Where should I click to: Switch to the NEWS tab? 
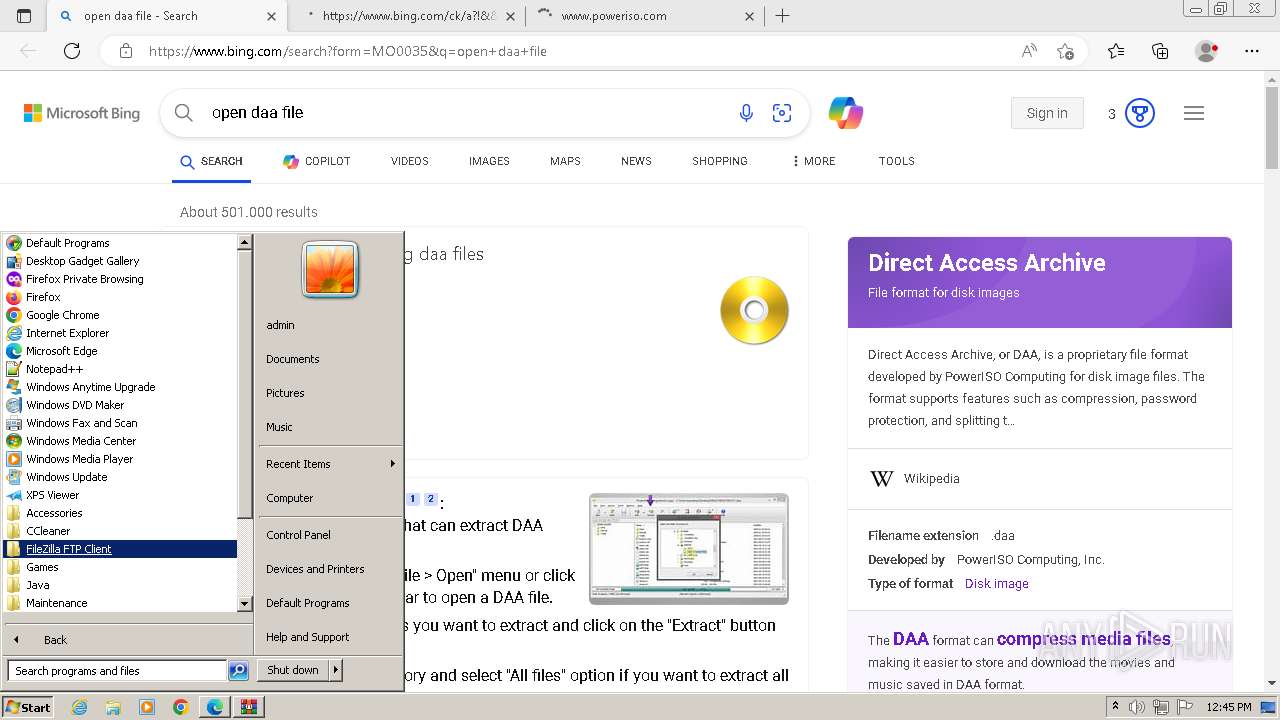(636, 161)
